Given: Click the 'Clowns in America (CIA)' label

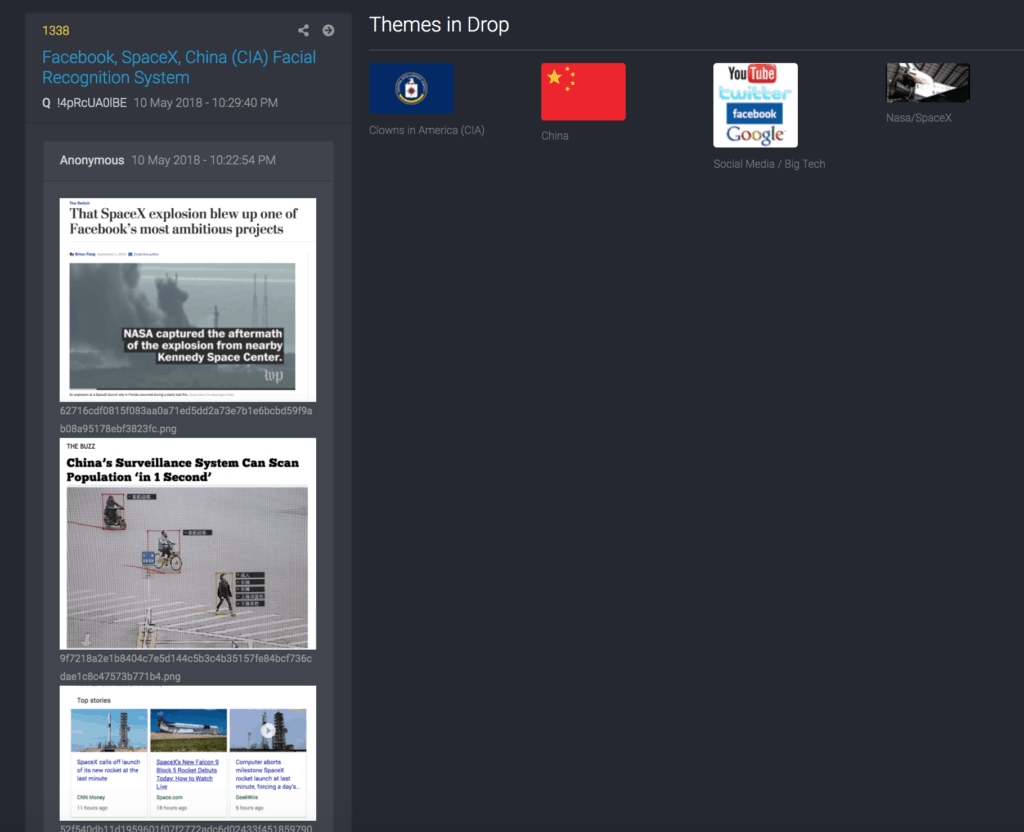Looking at the screenshot, I should [x=427, y=130].
